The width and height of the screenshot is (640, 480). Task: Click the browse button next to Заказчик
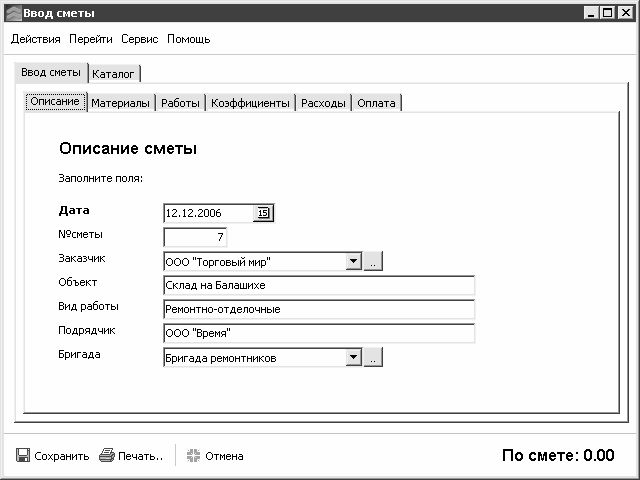click(373, 261)
